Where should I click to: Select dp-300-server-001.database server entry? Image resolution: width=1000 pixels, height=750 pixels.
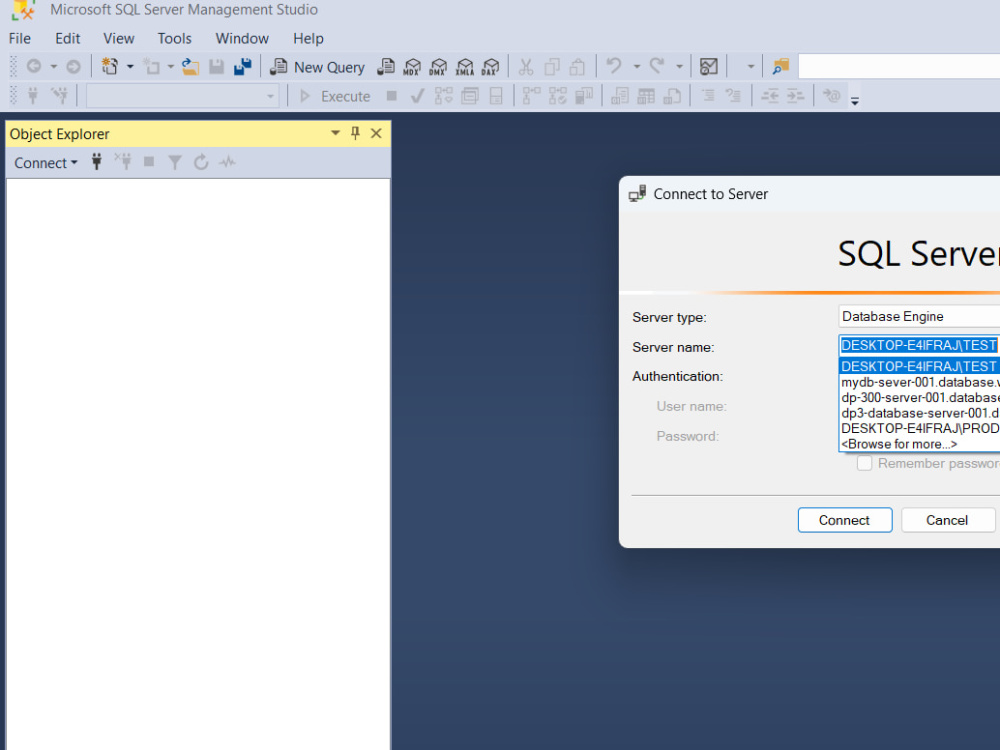click(919, 397)
